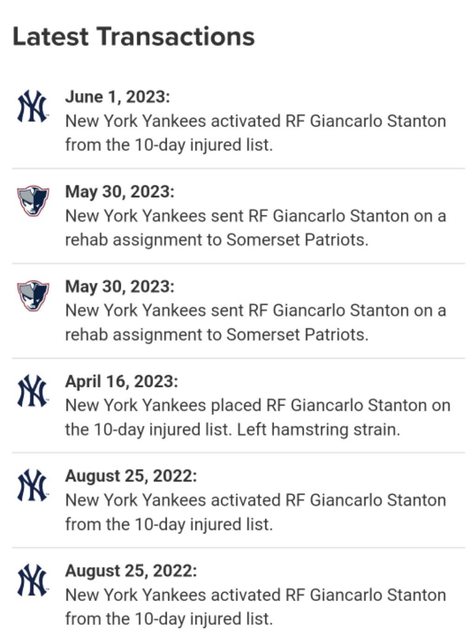472x640 pixels.
Task: Open the last August 2022 activation description
Action: tap(256, 607)
